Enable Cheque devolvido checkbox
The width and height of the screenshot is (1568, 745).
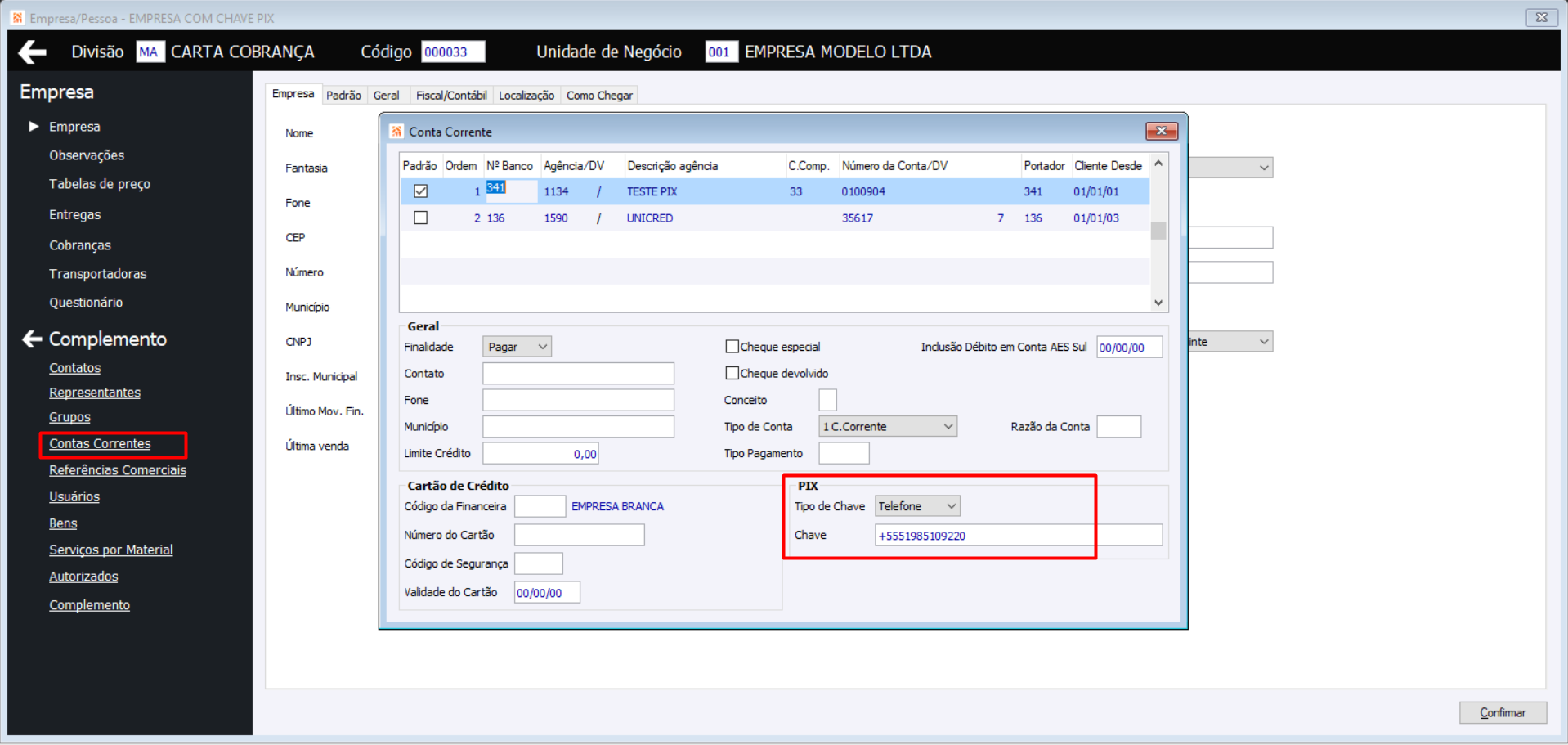732,374
